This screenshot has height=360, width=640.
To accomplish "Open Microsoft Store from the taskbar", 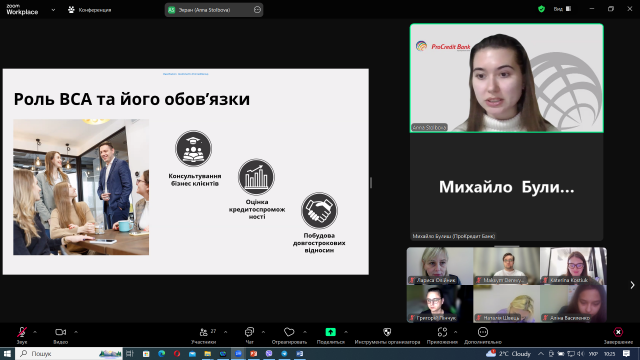I will 146,353.
